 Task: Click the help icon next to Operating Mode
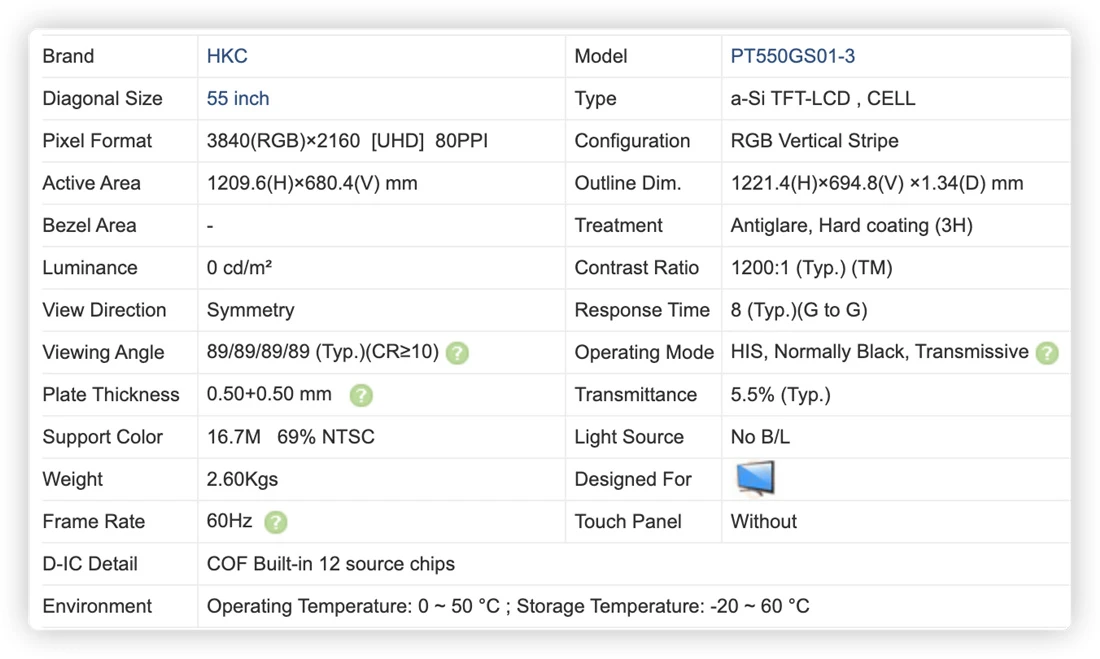tap(1047, 353)
